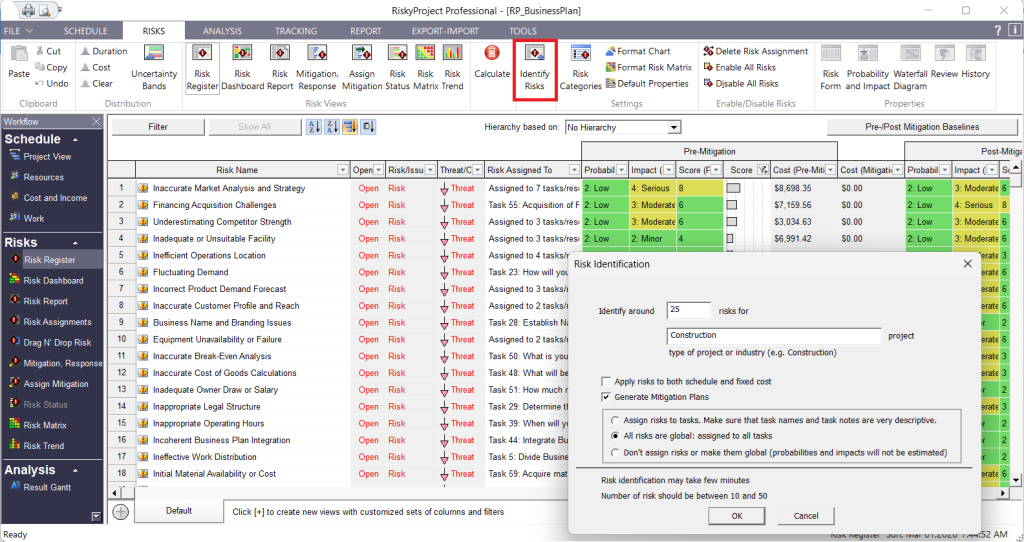1024x542 pixels.
Task: Switch to the ANALYSIS ribbon tab
Action: (x=222, y=31)
